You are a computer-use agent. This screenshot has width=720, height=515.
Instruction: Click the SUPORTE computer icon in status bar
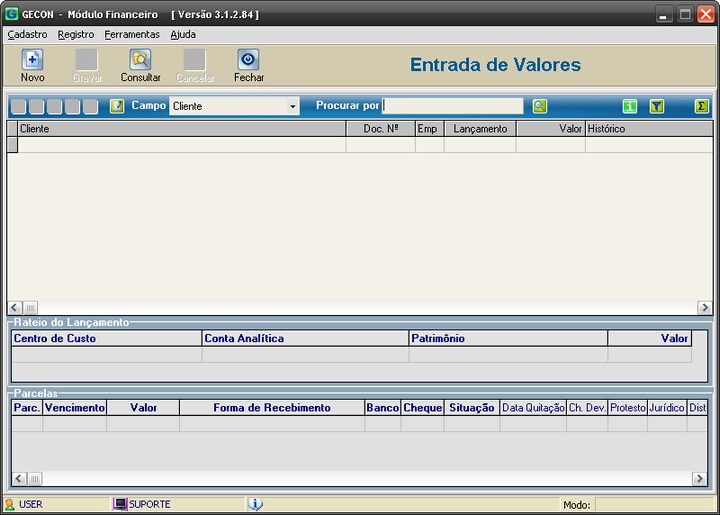(x=120, y=504)
